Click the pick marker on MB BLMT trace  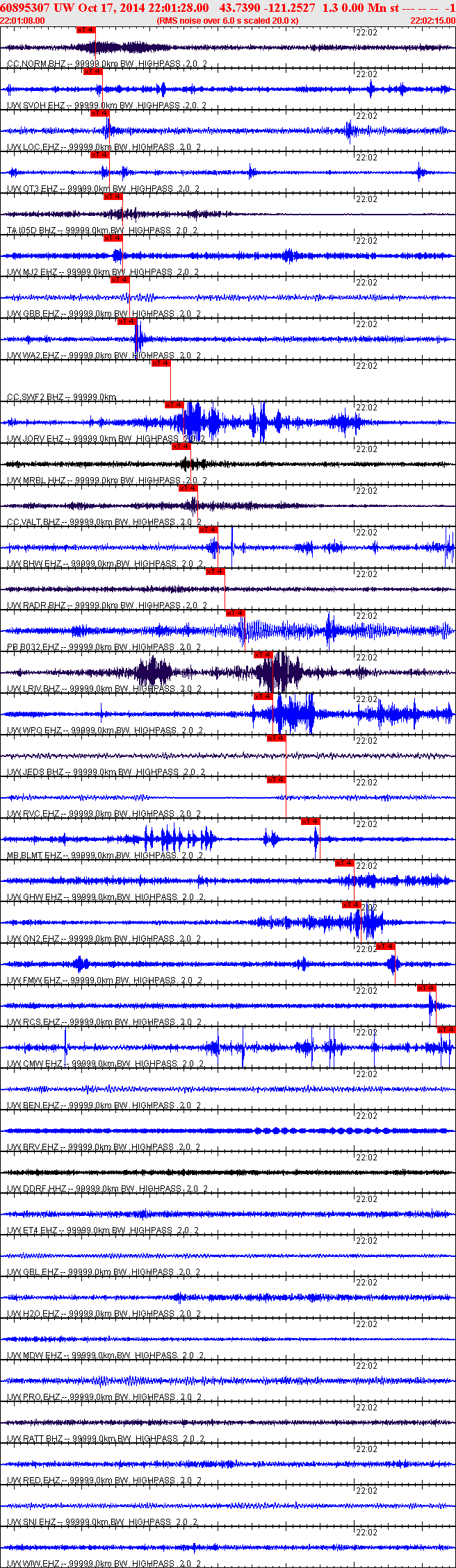[x=311, y=821]
